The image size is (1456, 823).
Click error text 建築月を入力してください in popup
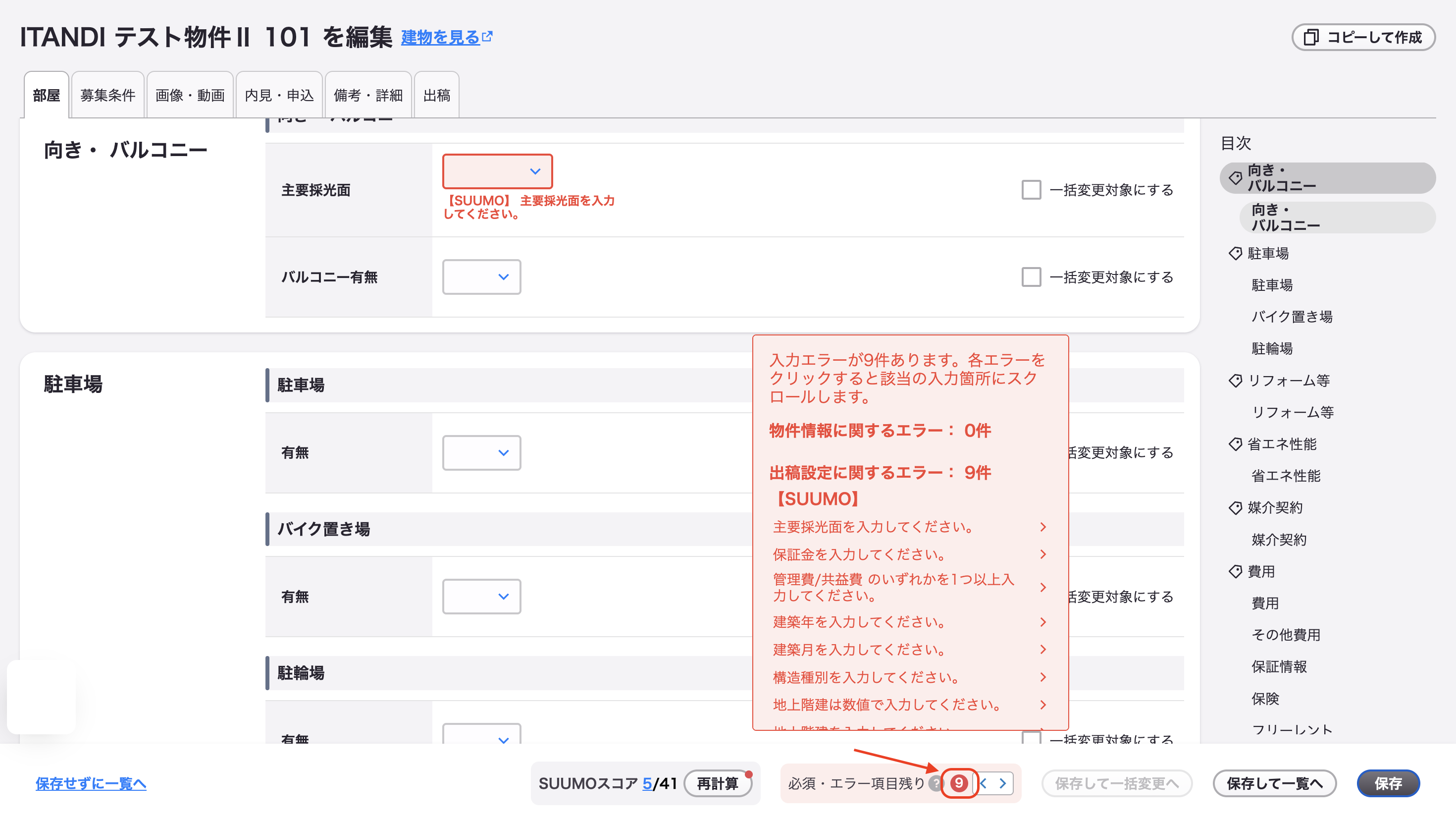coord(860,650)
